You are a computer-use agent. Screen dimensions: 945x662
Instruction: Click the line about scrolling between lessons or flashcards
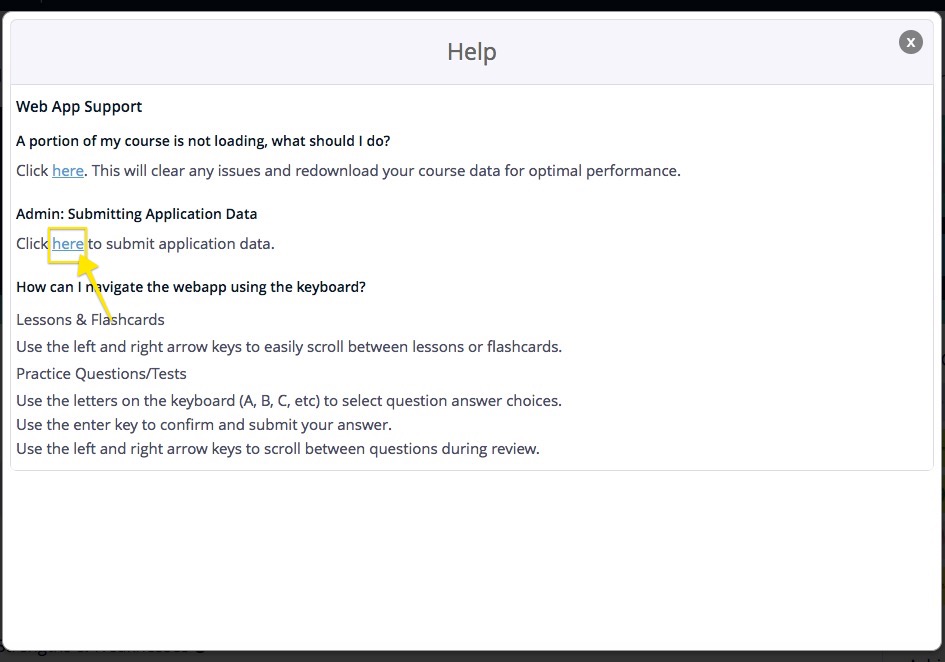(289, 347)
